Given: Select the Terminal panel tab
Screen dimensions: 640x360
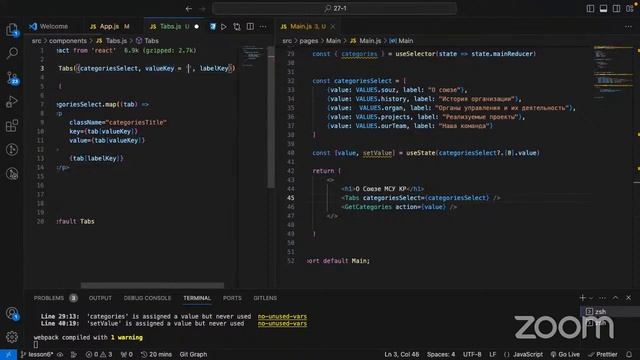Looking at the screenshot, I should pyautogui.click(x=197, y=298).
